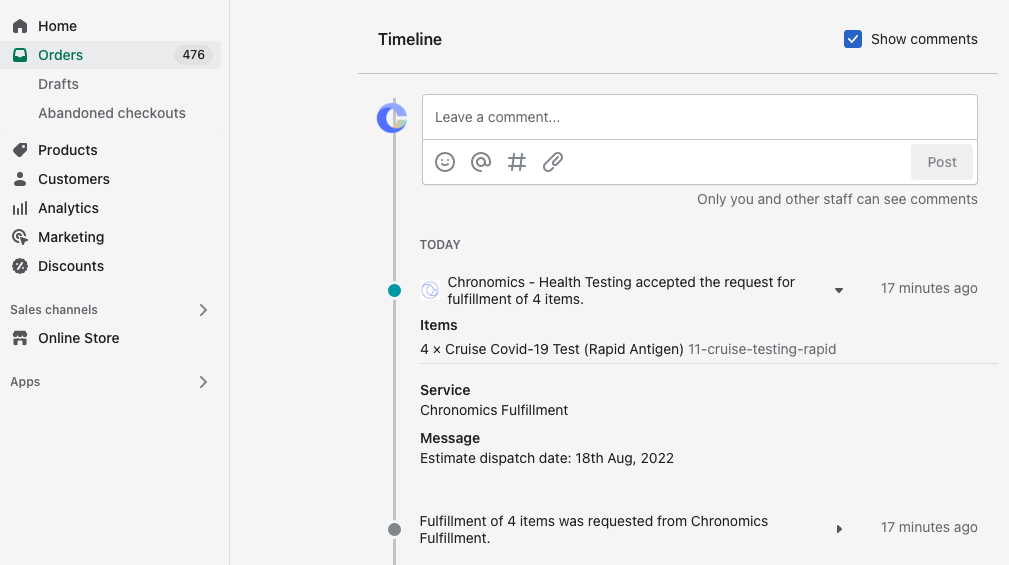Post the comment
This screenshot has height=565, width=1009.
pos(941,162)
